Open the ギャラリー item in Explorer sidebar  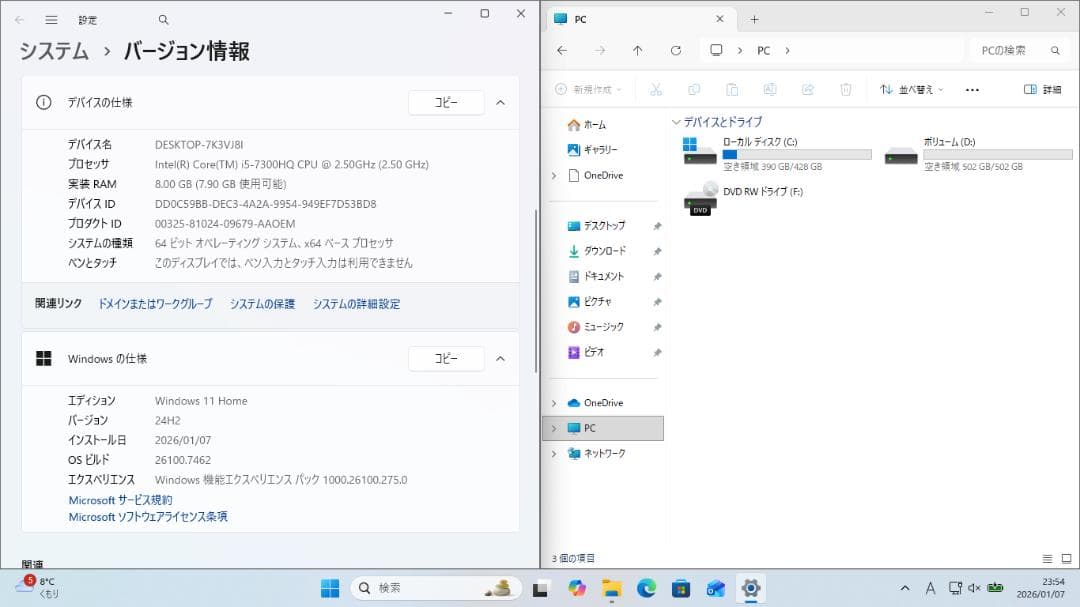tap(600, 150)
